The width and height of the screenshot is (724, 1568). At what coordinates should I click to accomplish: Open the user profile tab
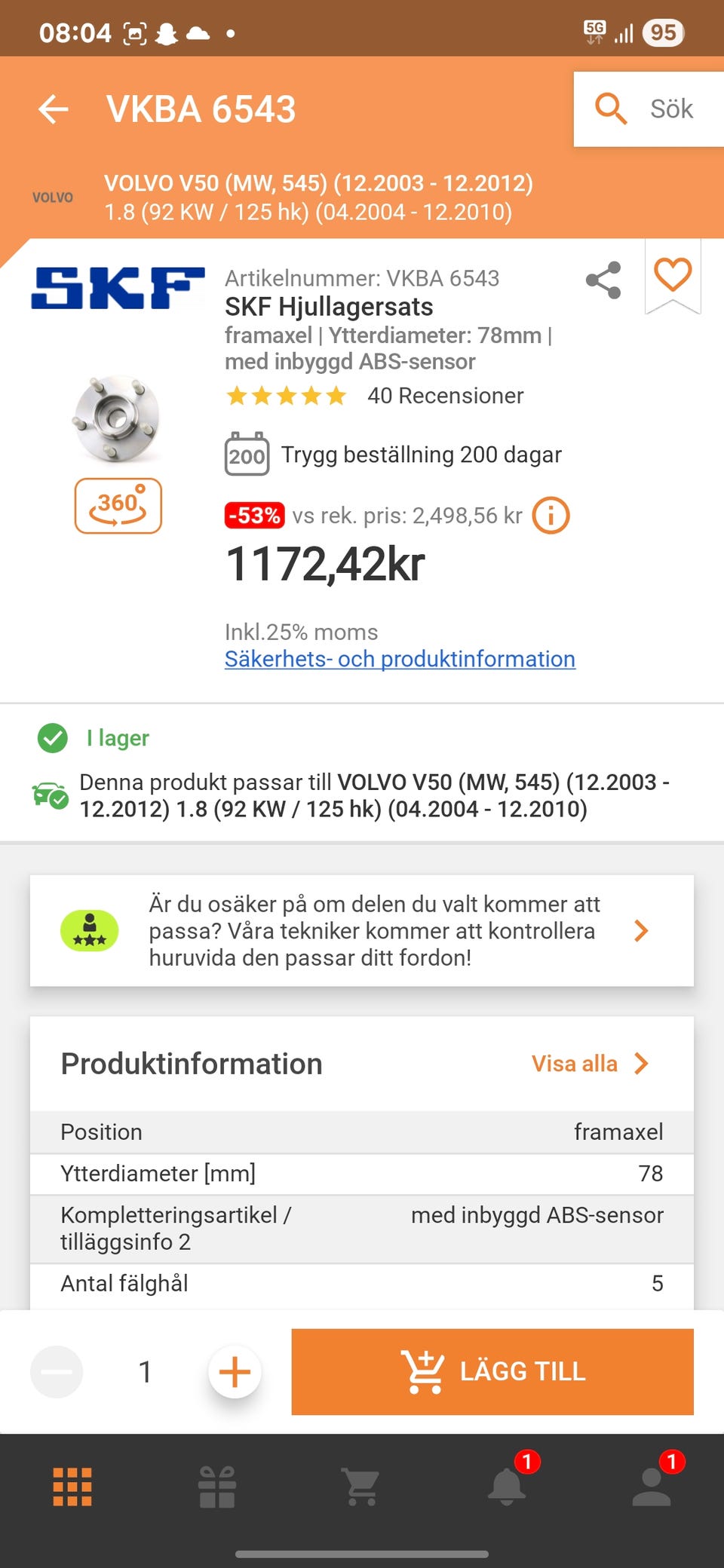point(652,1487)
